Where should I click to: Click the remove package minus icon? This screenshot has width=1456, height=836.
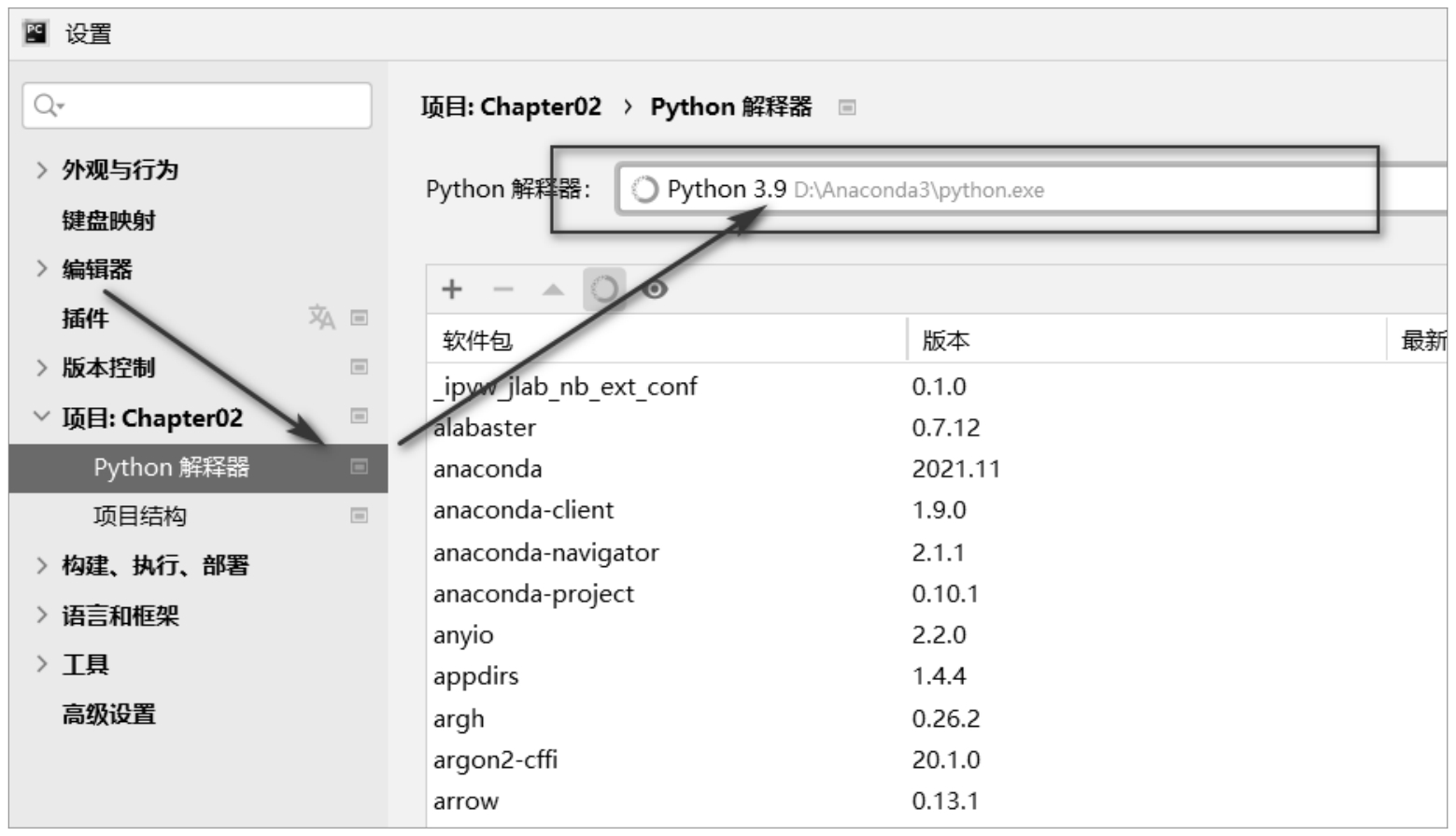click(503, 290)
